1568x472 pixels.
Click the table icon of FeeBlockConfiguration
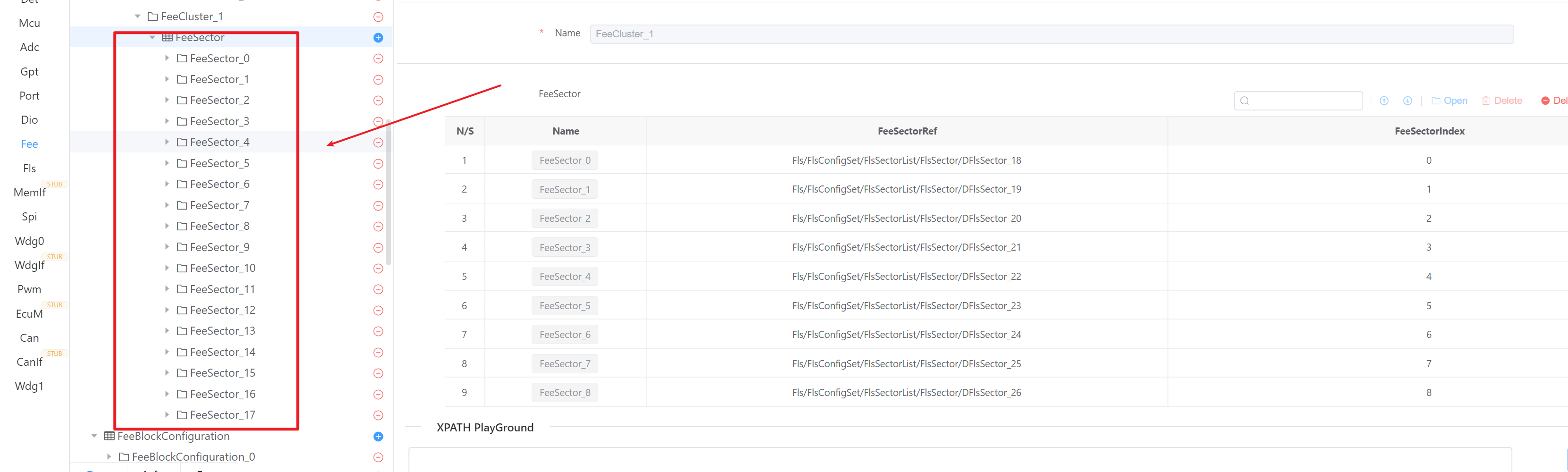coord(109,436)
